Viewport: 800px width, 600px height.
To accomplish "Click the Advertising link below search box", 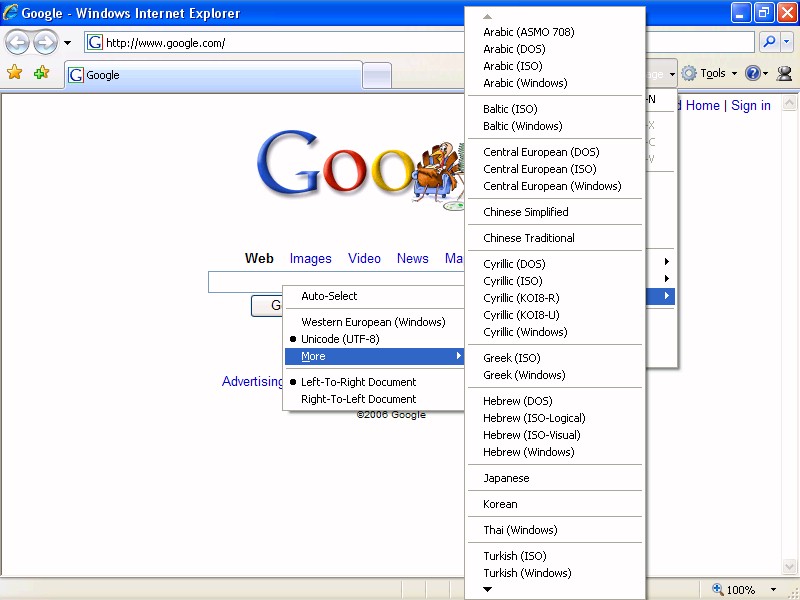I will (x=252, y=382).
